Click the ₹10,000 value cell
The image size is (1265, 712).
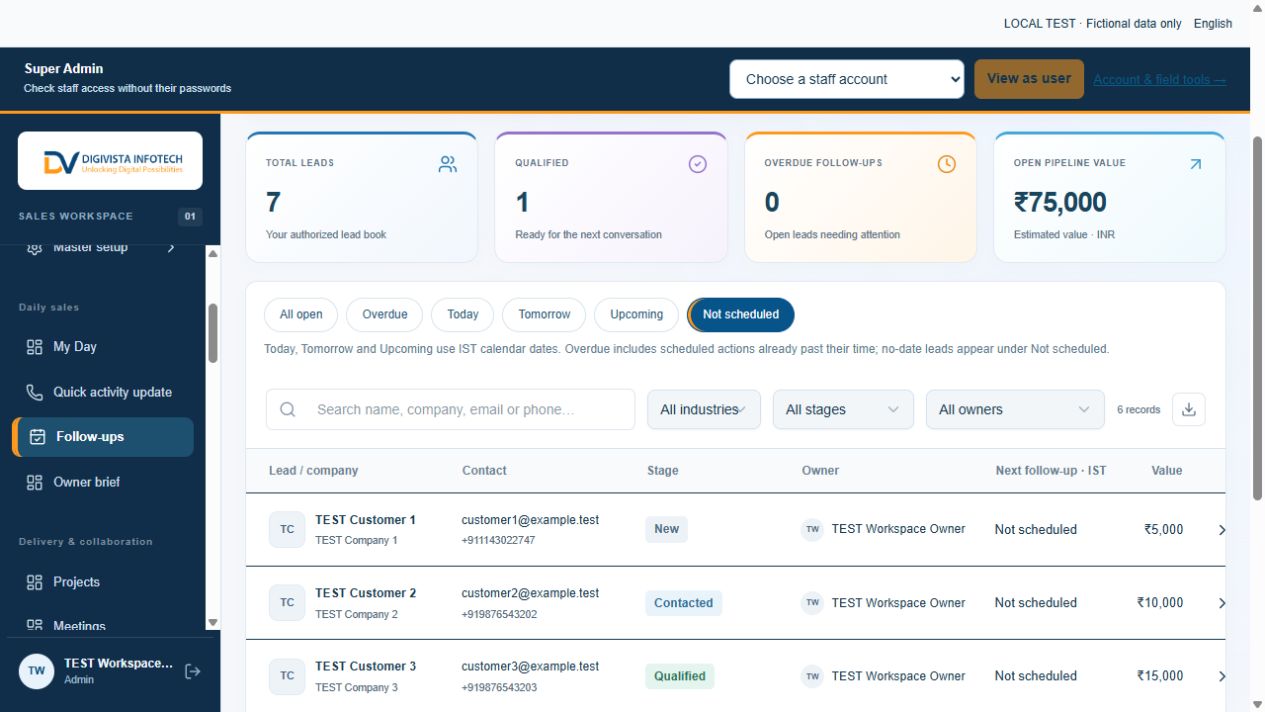click(x=1160, y=603)
